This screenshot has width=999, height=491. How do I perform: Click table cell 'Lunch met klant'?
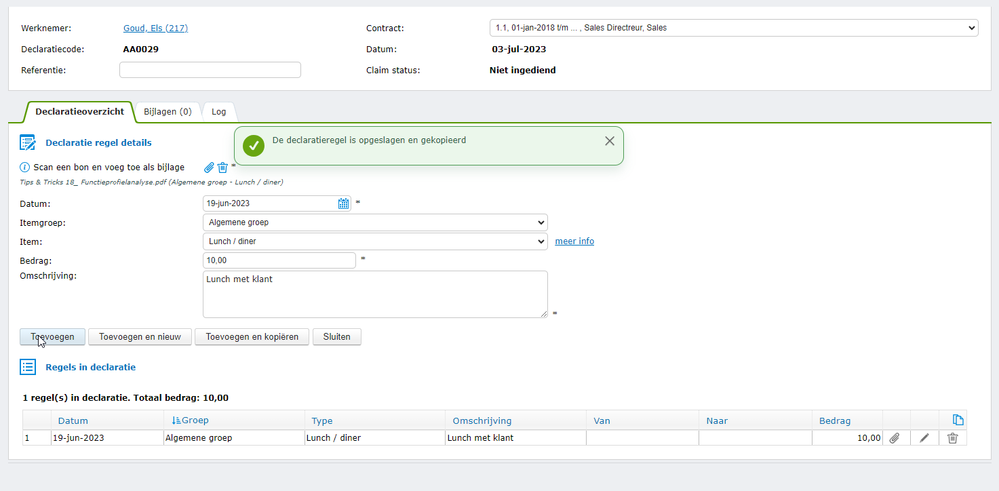(x=515, y=438)
